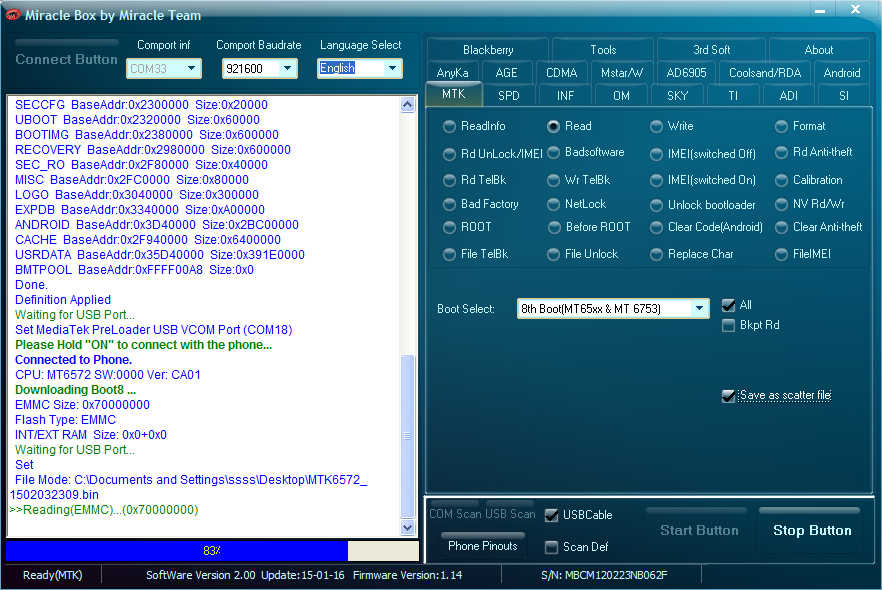Open the AGE tab

pyautogui.click(x=506, y=73)
